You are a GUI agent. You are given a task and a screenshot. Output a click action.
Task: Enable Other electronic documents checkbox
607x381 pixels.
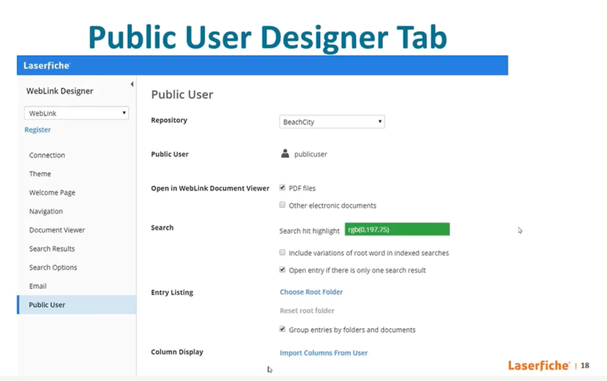(x=282, y=205)
